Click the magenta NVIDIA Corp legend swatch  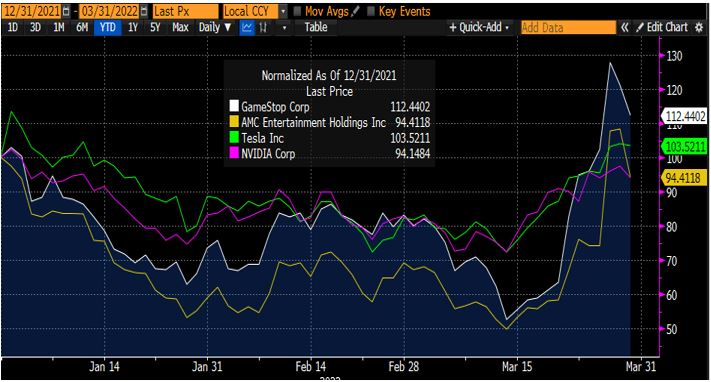click(x=234, y=153)
